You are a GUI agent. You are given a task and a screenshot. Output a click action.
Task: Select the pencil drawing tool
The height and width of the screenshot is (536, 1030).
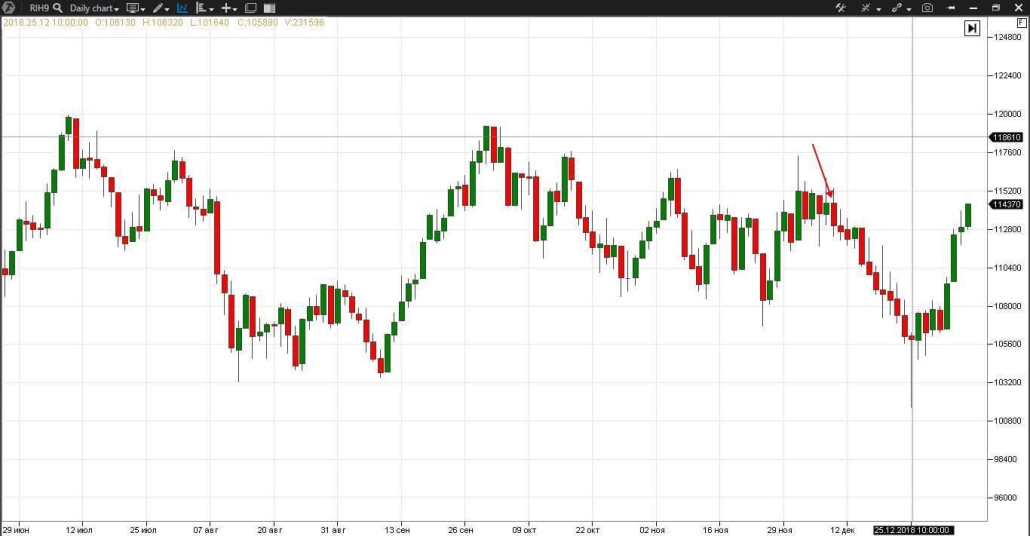[x=159, y=8]
